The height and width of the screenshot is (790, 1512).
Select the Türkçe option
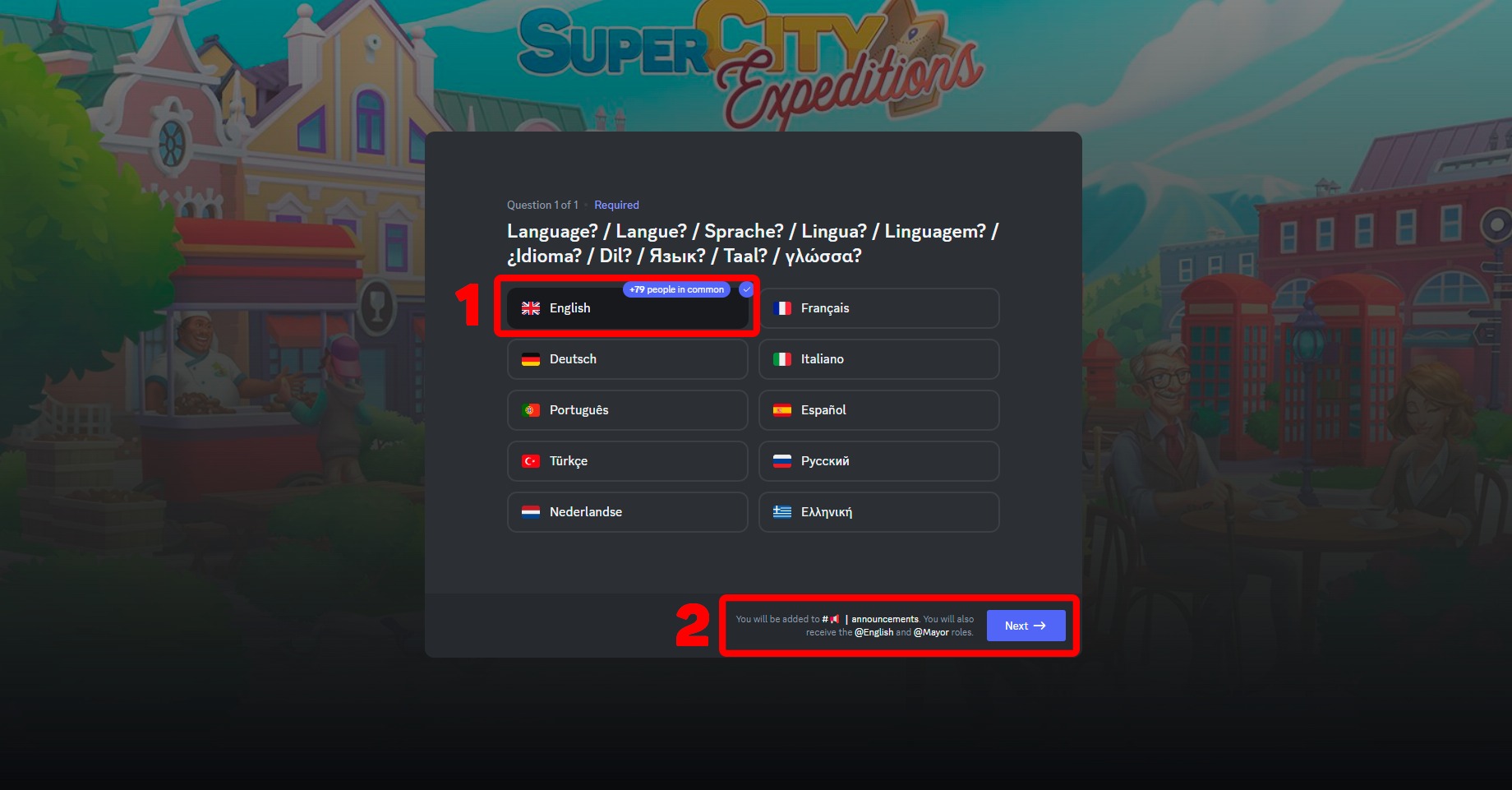pos(628,461)
